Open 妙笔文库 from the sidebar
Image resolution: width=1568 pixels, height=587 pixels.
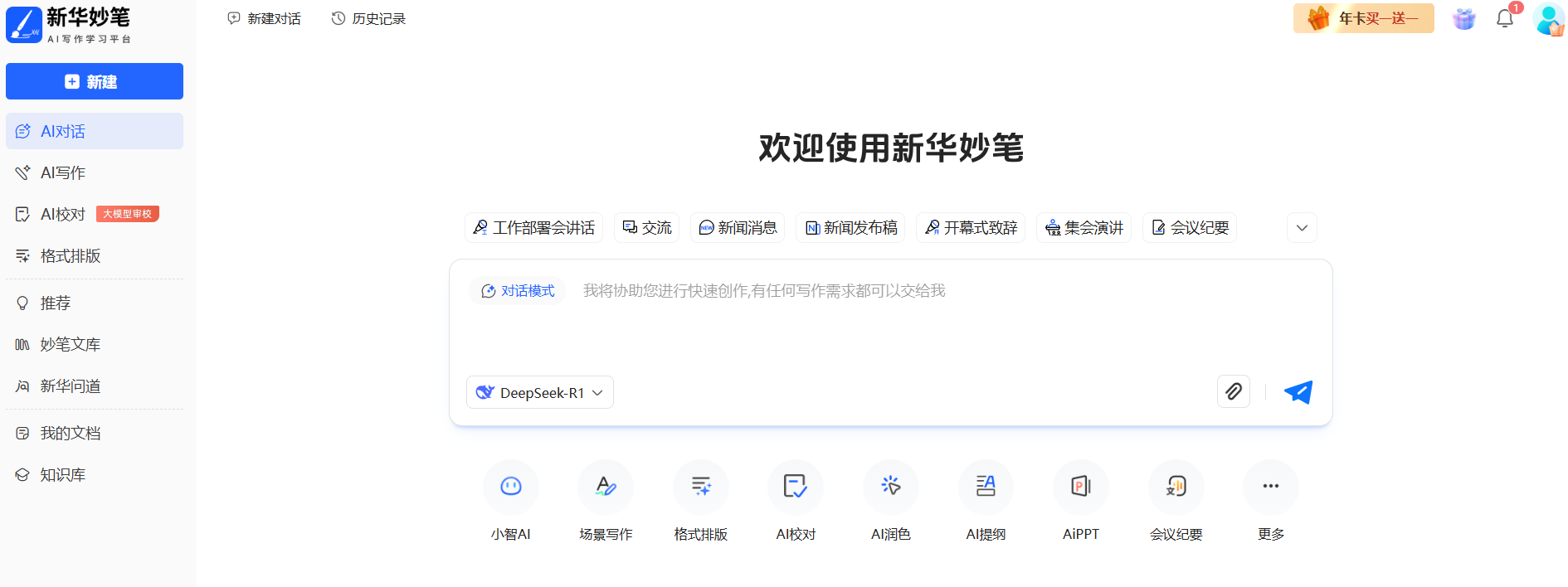point(70,344)
